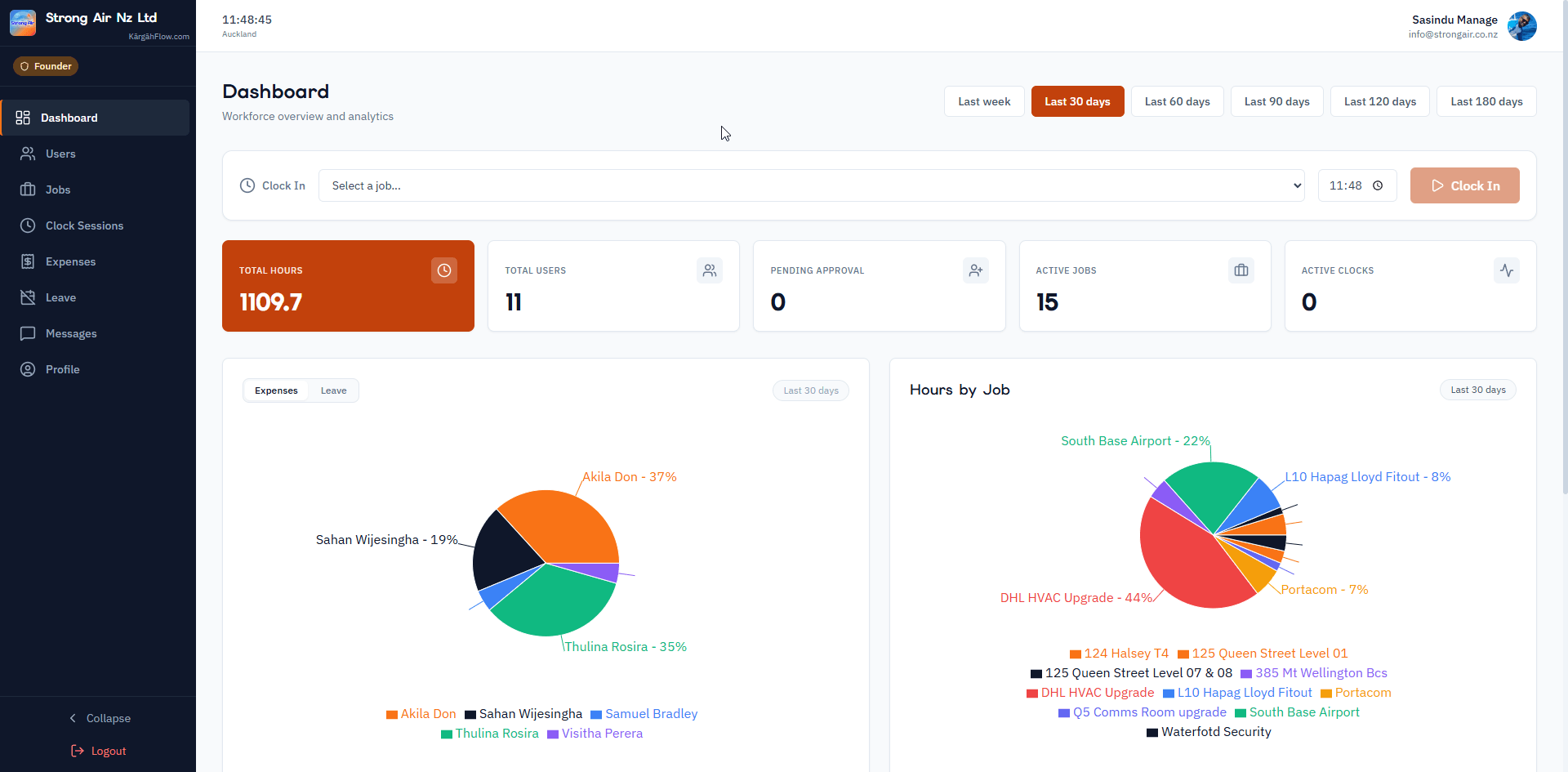The width and height of the screenshot is (1568, 772).
Task: Click the Profile person icon in sidebar
Action: (x=28, y=369)
